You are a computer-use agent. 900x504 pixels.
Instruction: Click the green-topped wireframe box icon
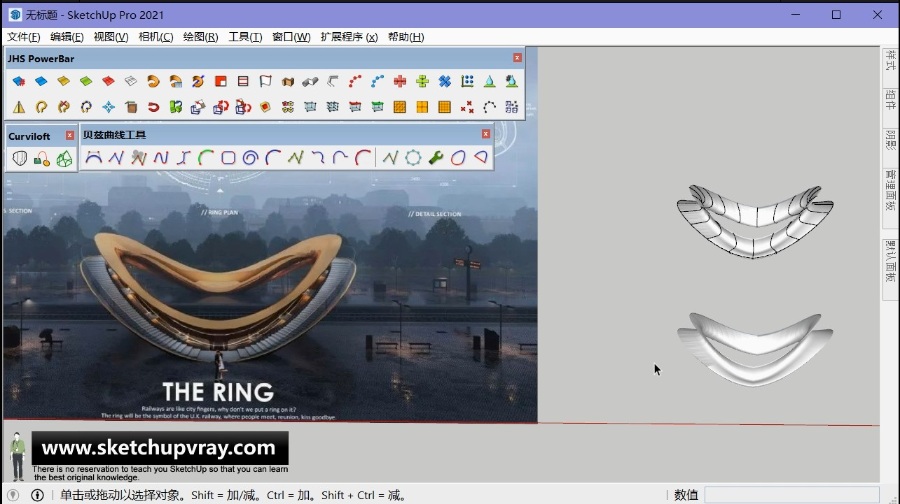[x=377, y=107]
